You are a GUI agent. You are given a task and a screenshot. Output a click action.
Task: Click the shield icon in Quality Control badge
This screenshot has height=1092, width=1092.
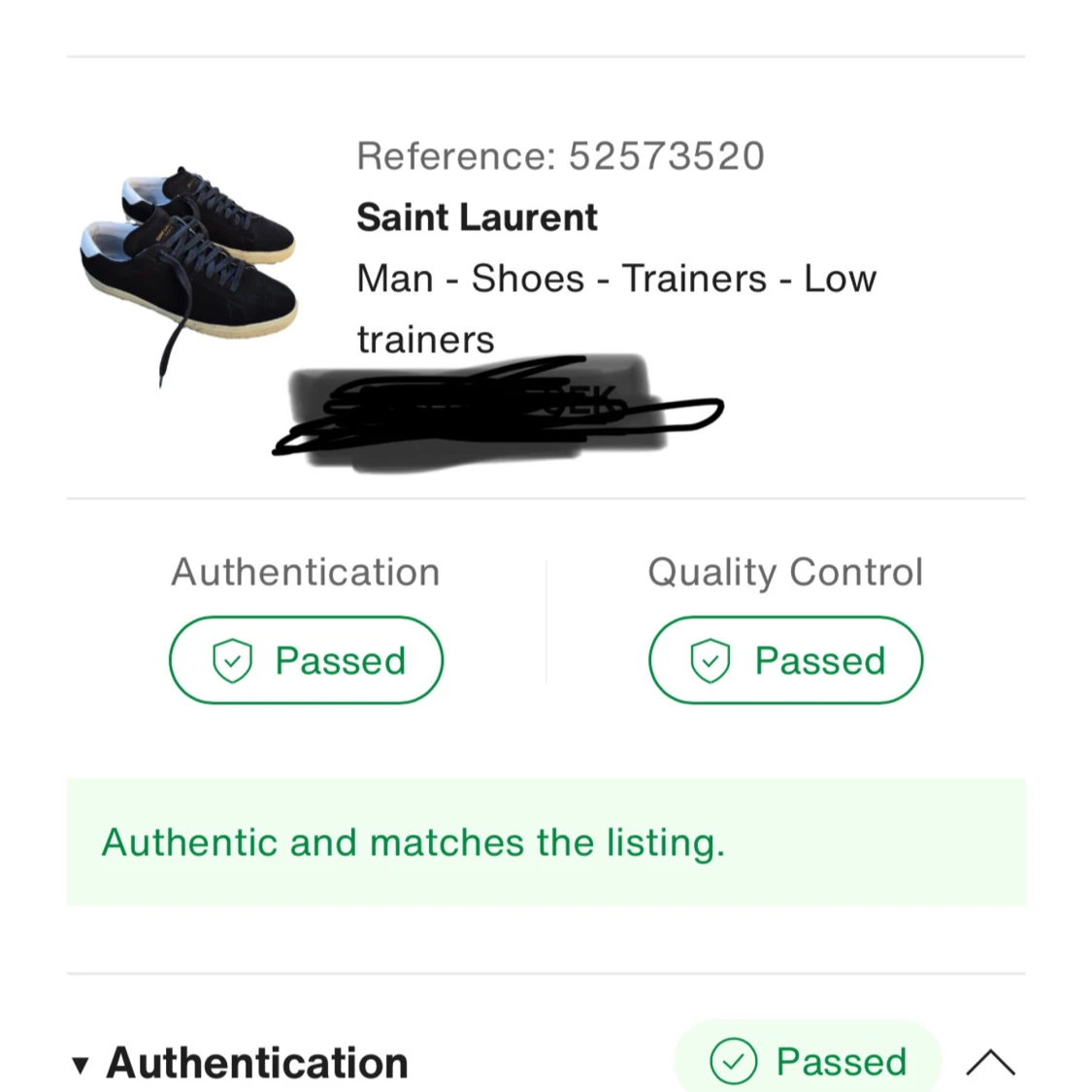[711, 660]
